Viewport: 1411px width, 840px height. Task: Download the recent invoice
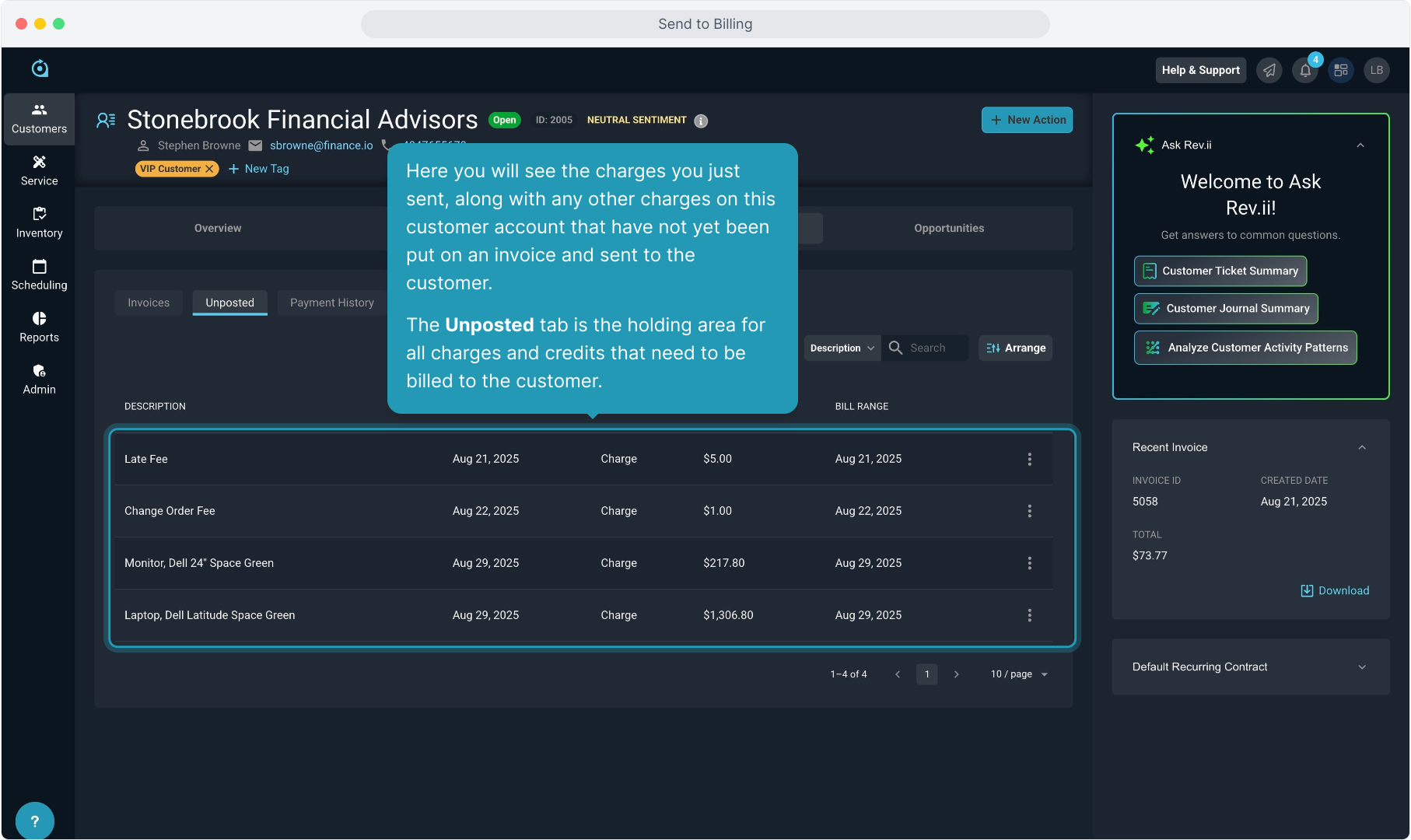click(x=1335, y=591)
